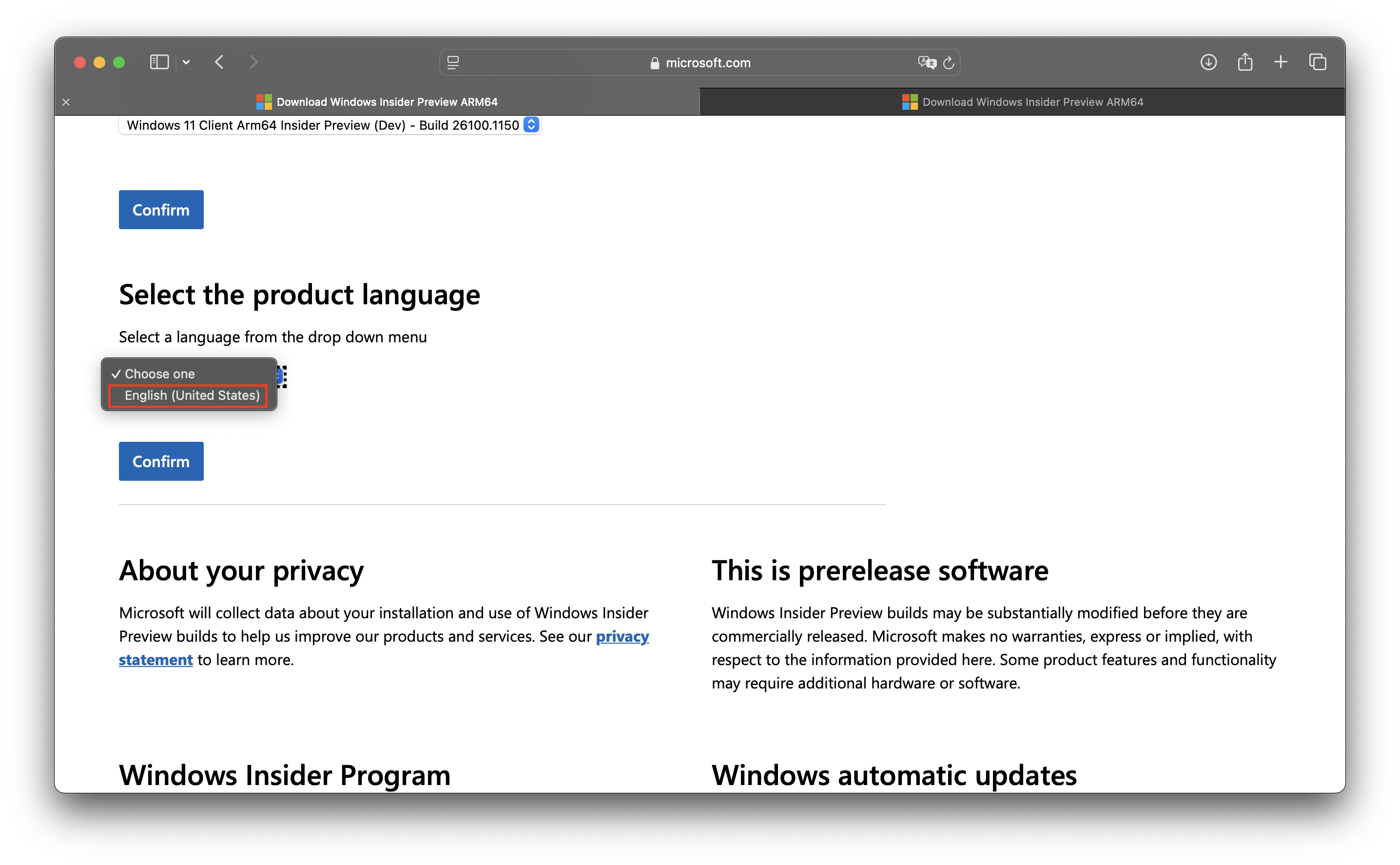This screenshot has width=1400, height=865.
Task: Go back using the back arrow
Action: point(220,62)
